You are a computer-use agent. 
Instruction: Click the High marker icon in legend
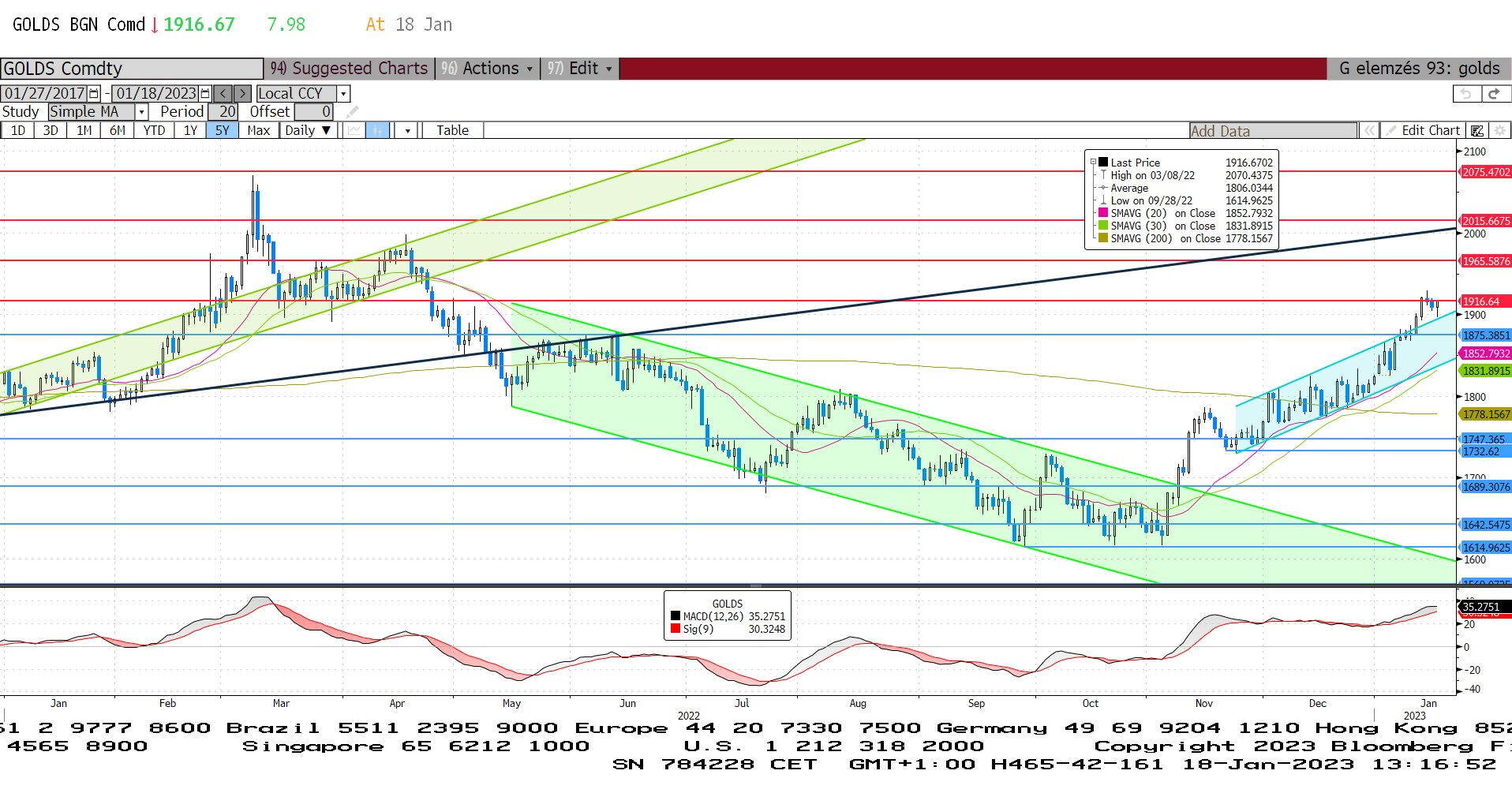point(1103,175)
